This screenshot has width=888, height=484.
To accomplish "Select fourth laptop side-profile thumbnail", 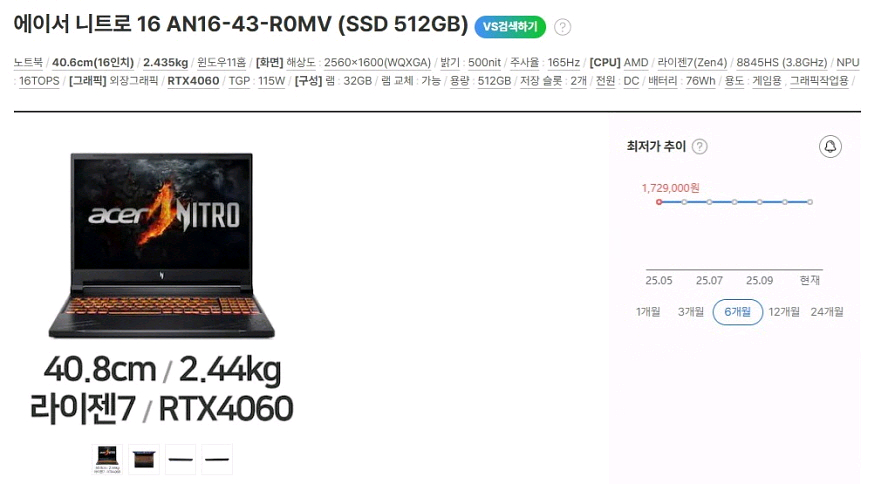I will tap(217, 459).
